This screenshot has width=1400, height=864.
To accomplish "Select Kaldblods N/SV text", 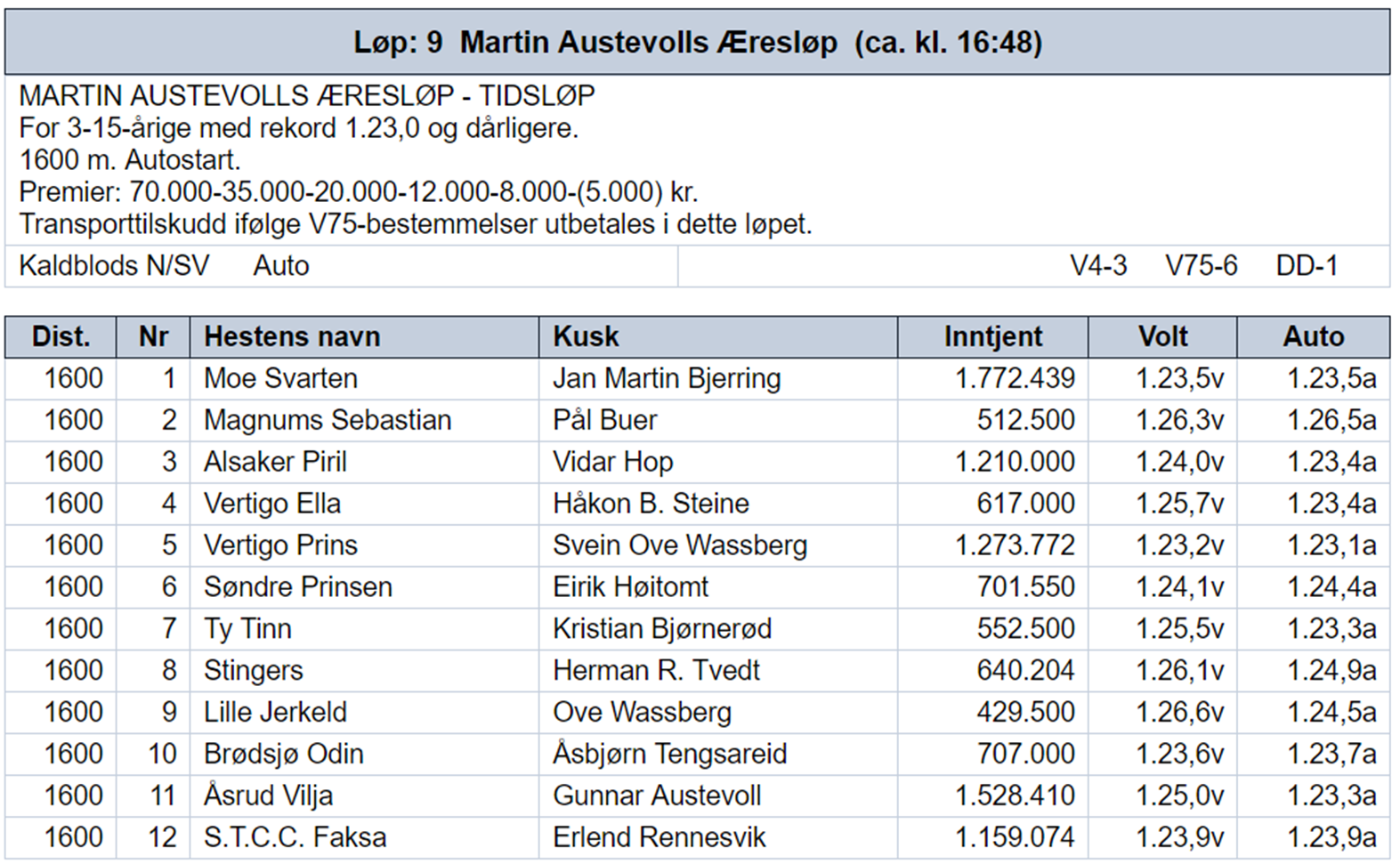I will (114, 266).
